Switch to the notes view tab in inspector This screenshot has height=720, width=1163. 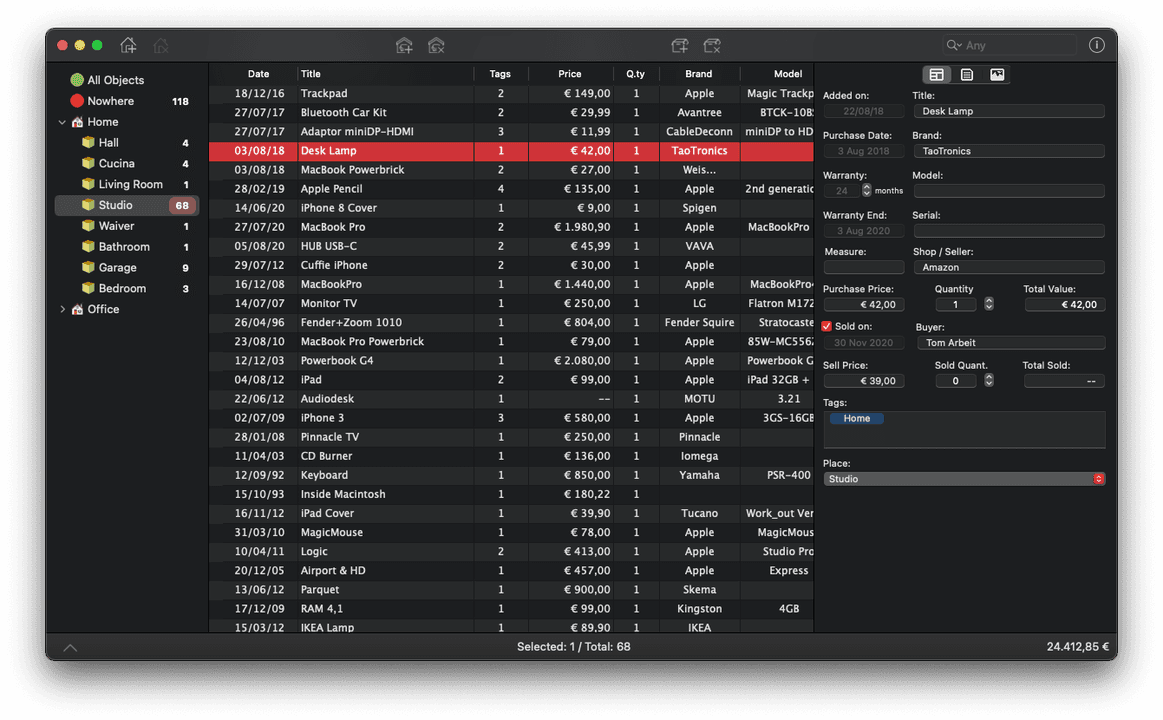[x=967, y=75]
